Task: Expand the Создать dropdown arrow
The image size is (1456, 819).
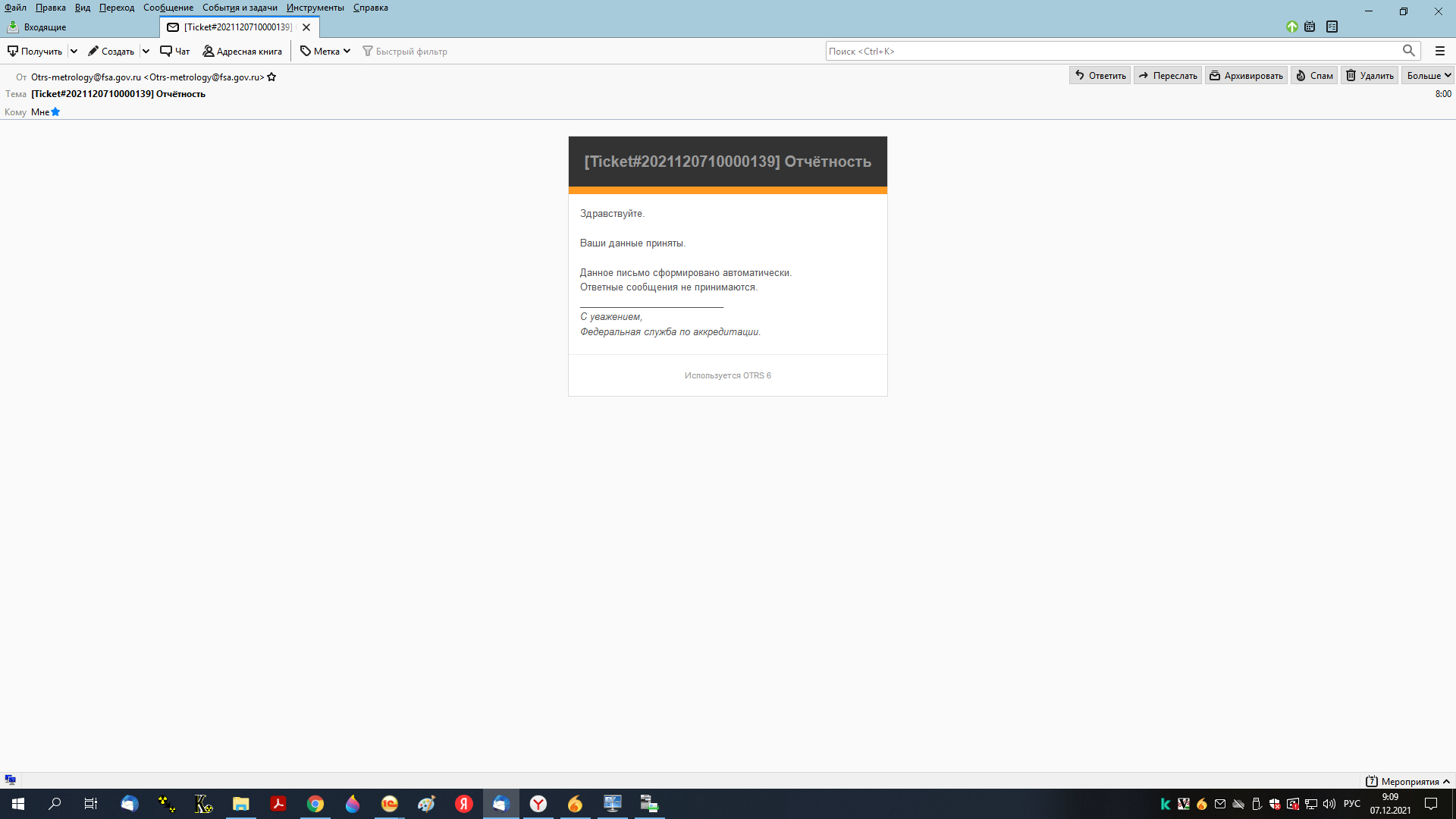Action: pyautogui.click(x=146, y=52)
